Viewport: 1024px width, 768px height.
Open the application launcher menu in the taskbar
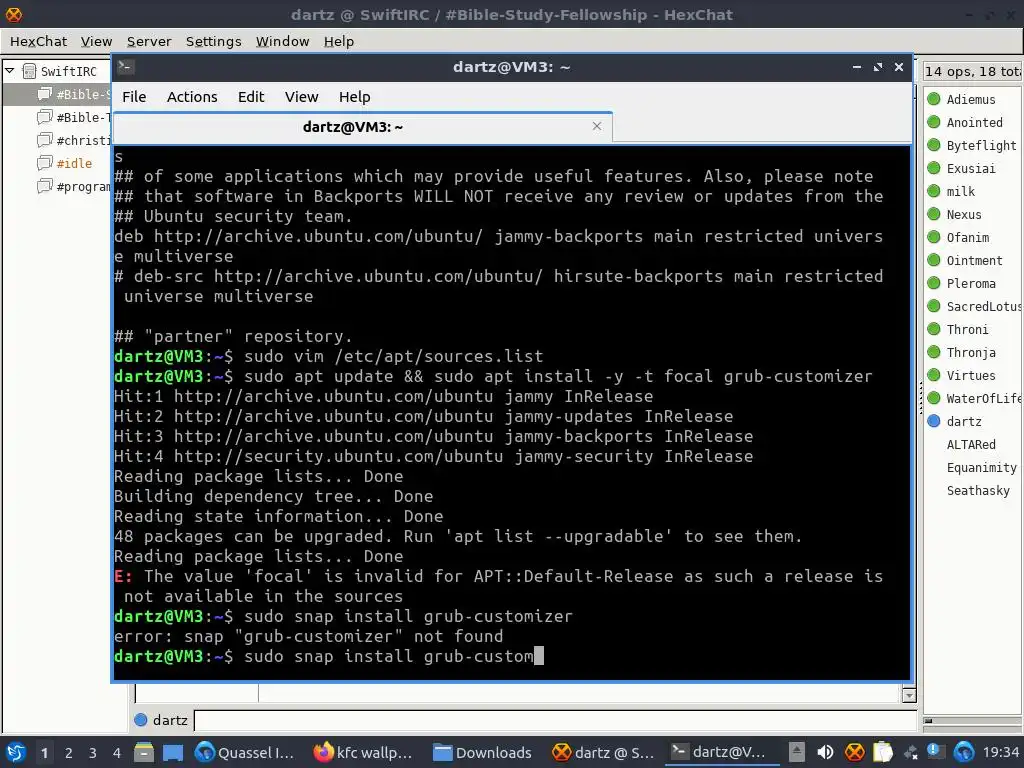tap(15, 752)
